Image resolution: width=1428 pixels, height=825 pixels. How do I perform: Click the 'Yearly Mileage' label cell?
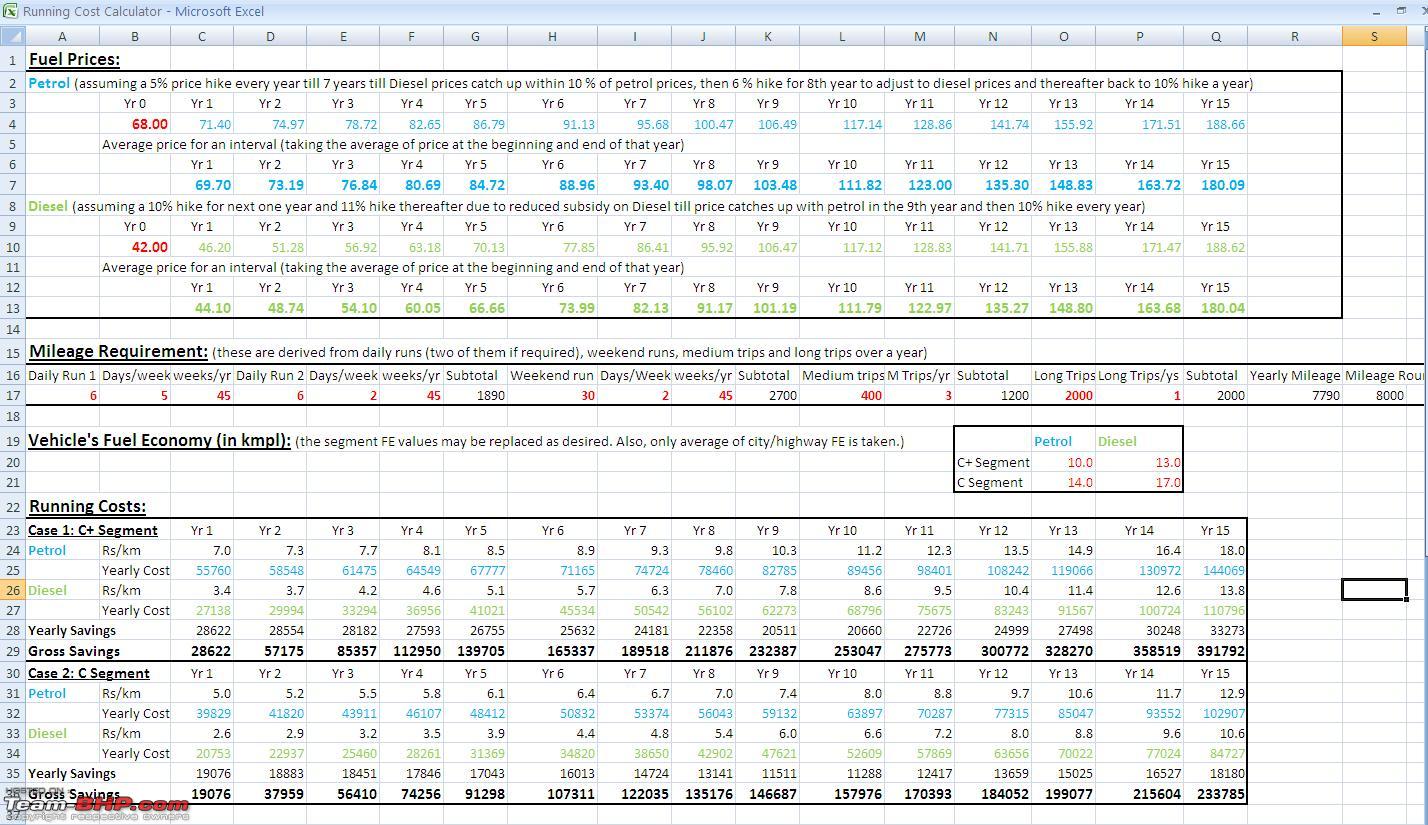[x=1295, y=375]
